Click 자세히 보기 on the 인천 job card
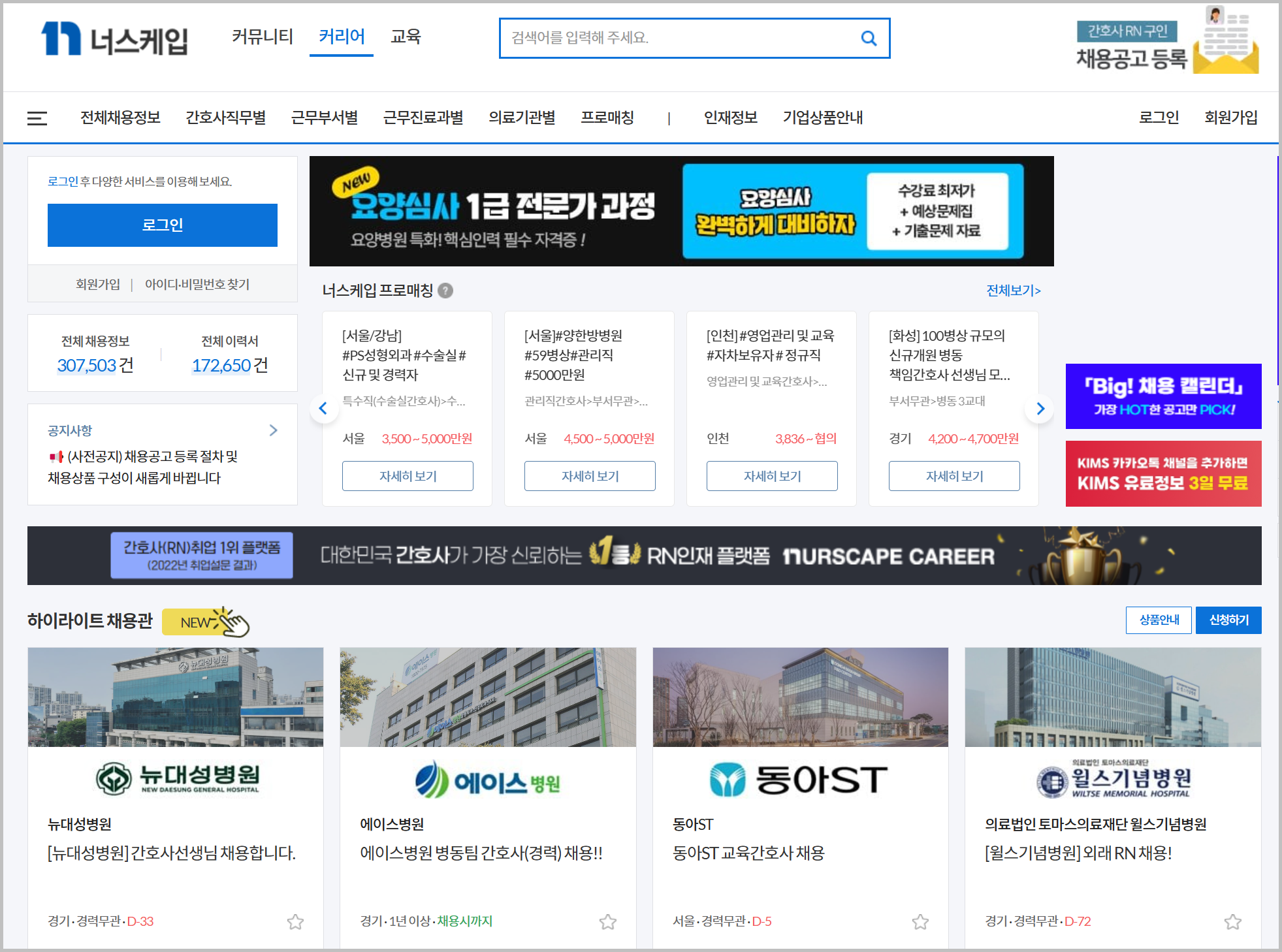This screenshot has height=952, width=1282. pyautogui.click(x=771, y=476)
